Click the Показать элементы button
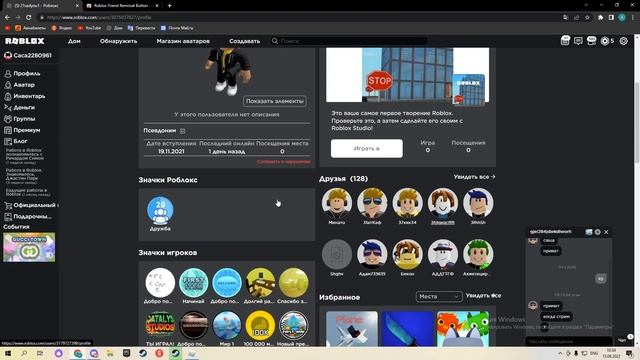This screenshot has height=360, width=640. pyautogui.click(x=275, y=101)
